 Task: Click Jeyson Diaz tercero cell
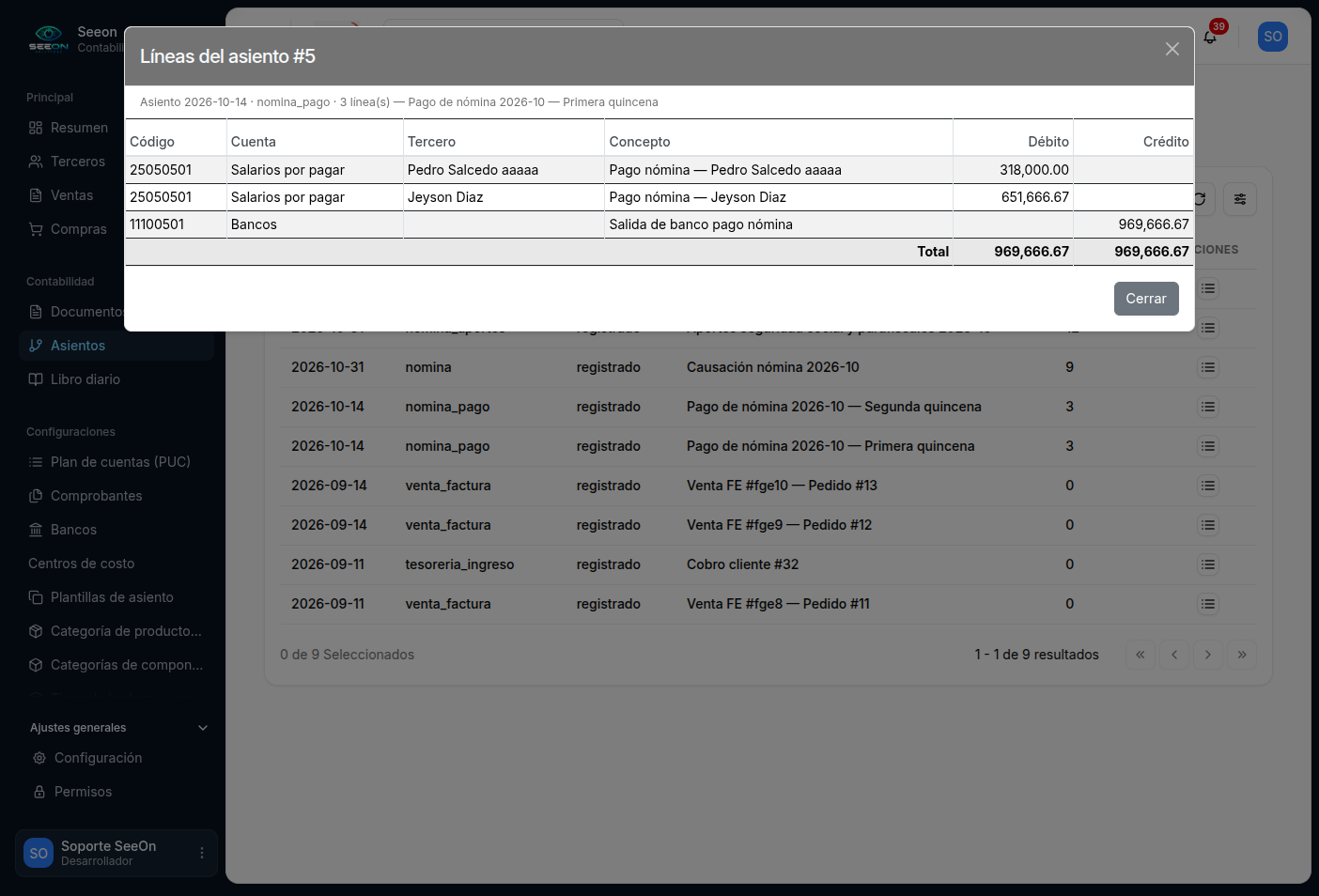click(504, 197)
